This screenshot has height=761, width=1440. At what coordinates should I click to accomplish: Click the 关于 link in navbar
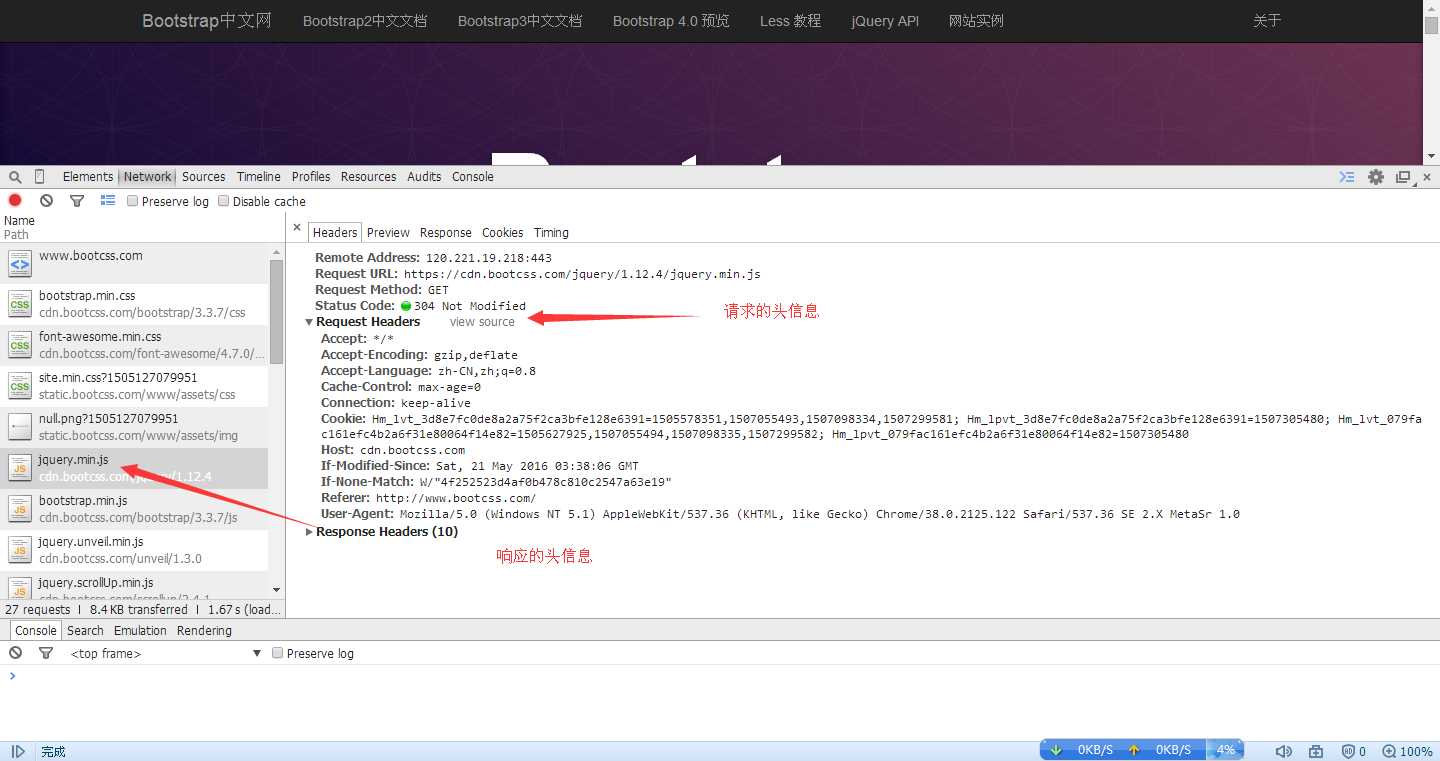pyautogui.click(x=1267, y=21)
